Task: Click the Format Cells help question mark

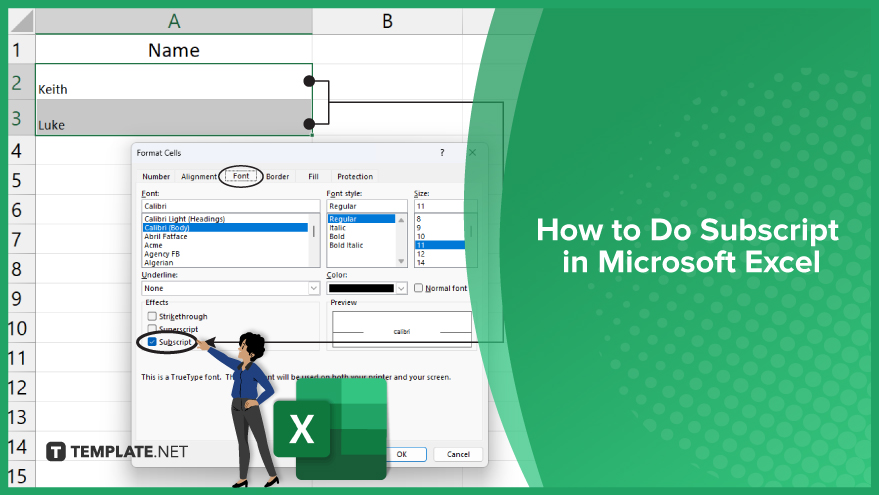Action: (x=442, y=152)
